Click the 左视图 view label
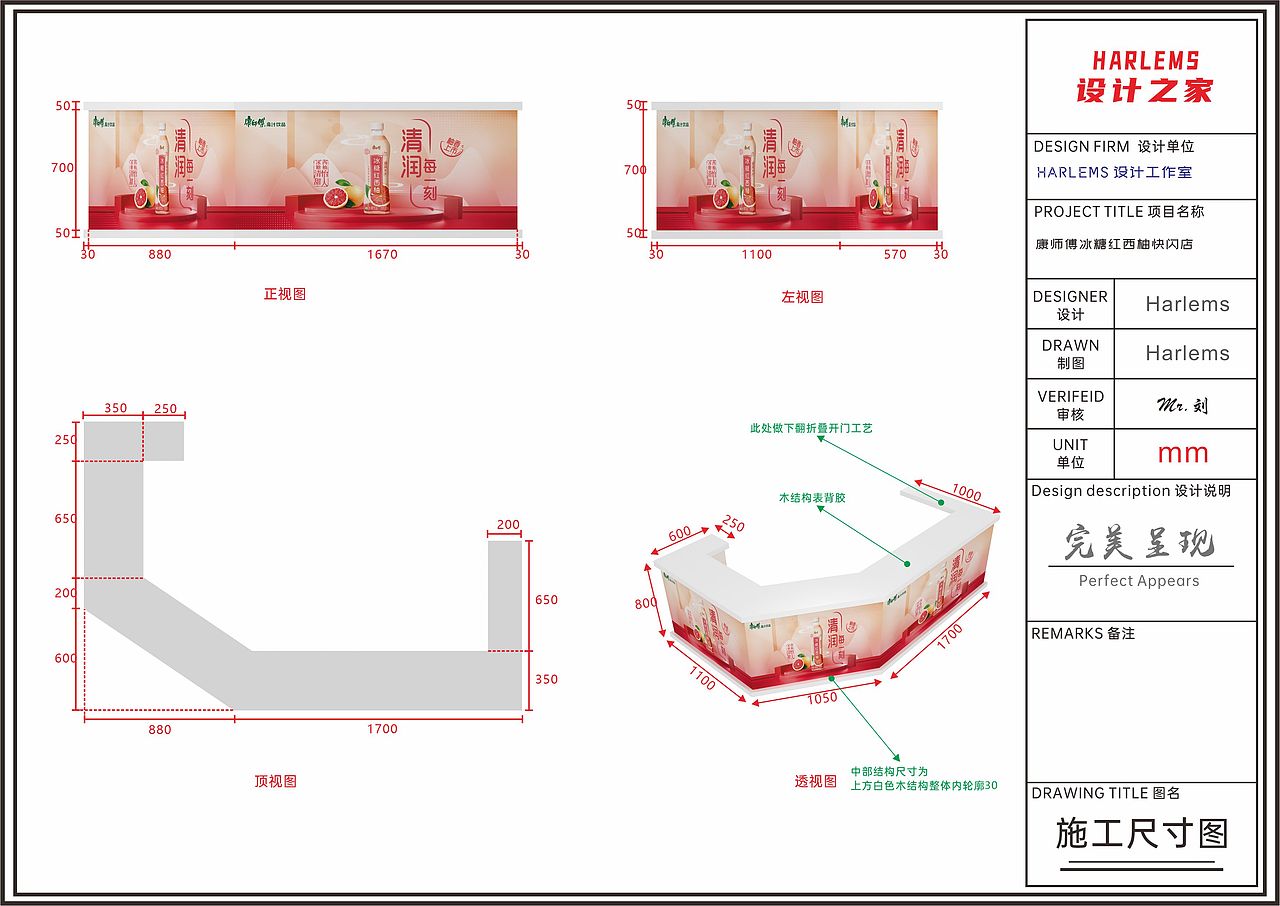This screenshot has width=1280, height=906. [802, 297]
